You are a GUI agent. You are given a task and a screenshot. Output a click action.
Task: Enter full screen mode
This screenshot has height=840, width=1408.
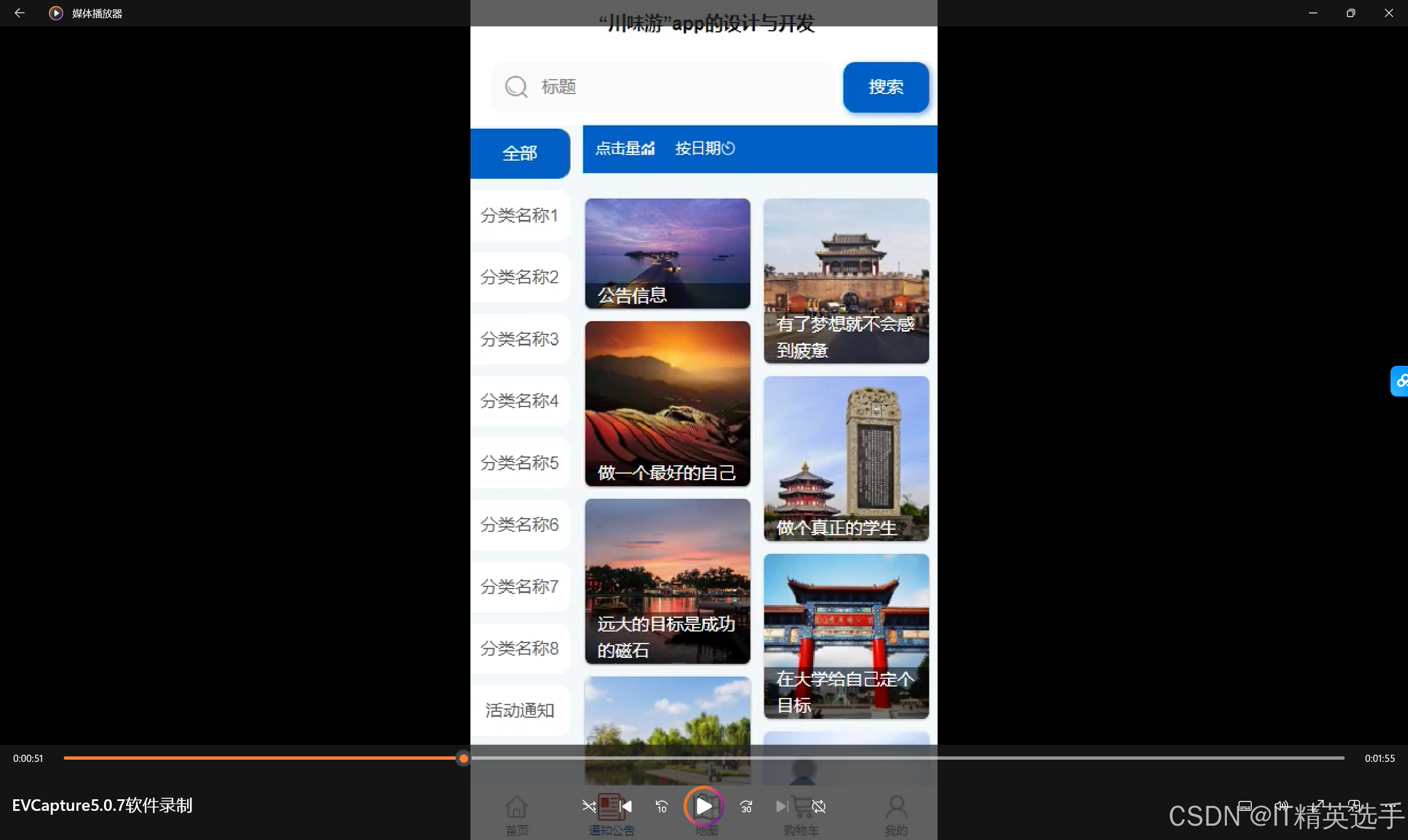point(1318,805)
